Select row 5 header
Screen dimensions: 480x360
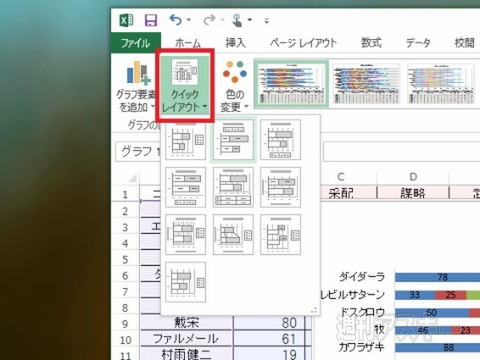125,259
